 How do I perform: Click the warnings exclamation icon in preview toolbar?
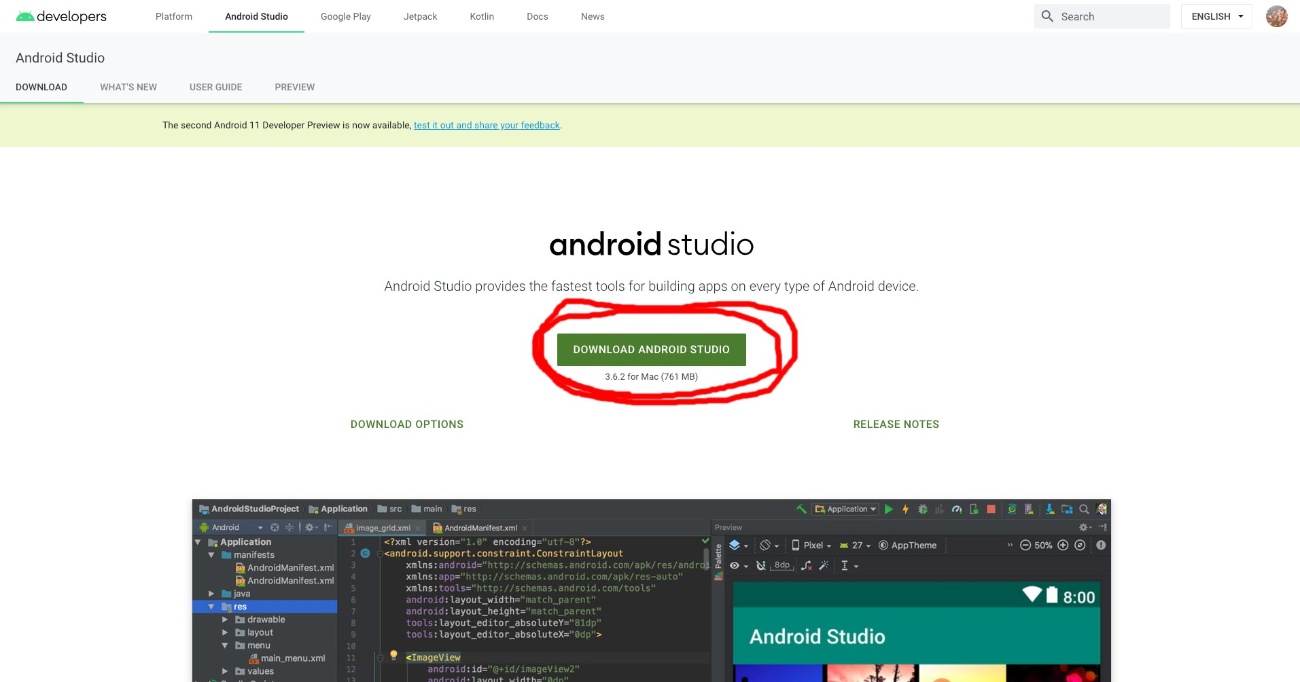1101,545
